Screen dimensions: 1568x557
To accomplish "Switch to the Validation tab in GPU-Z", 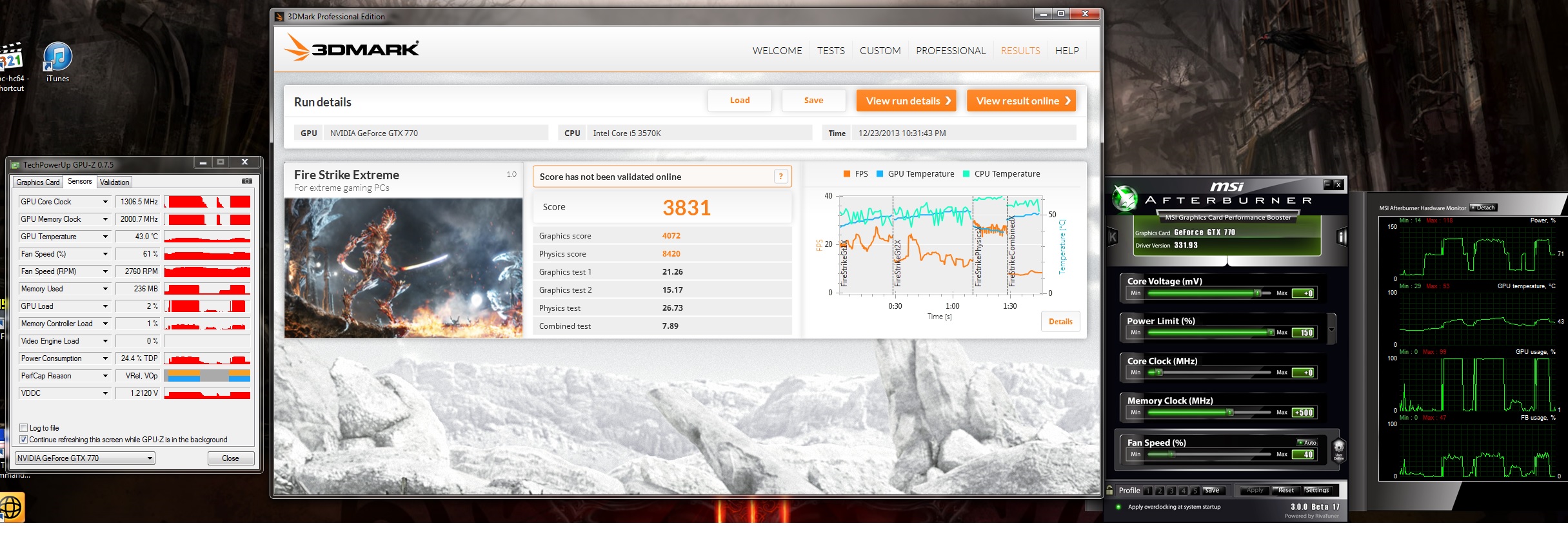I will (115, 182).
